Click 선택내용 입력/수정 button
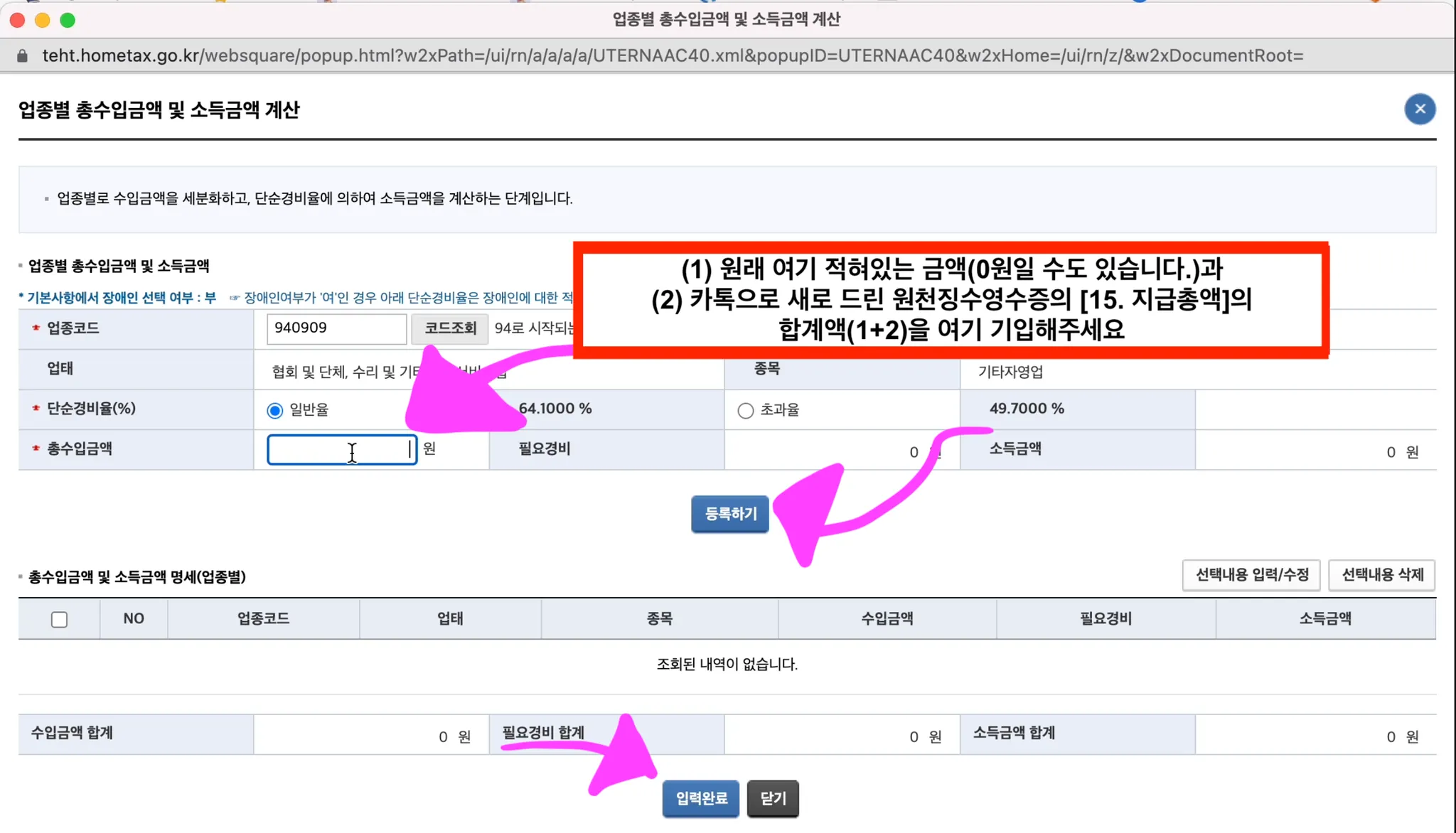This screenshot has height=833, width=1456. point(1251,575)
